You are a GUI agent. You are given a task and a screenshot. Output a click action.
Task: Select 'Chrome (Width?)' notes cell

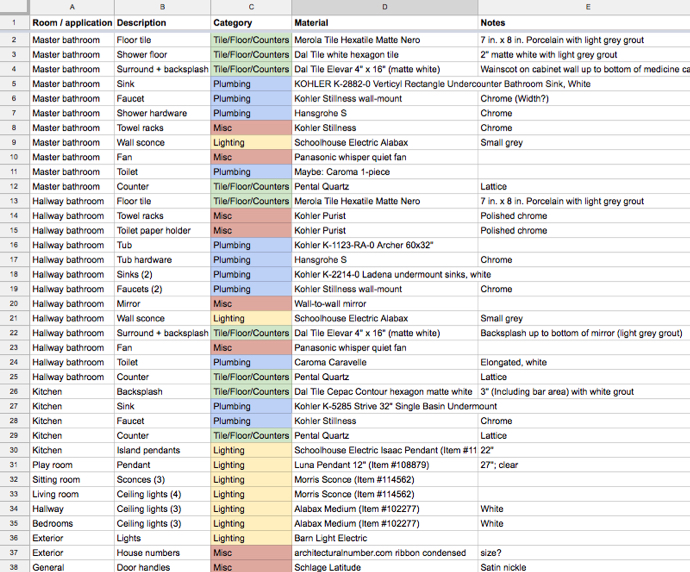pyautogui.click(x=584, y=99)
